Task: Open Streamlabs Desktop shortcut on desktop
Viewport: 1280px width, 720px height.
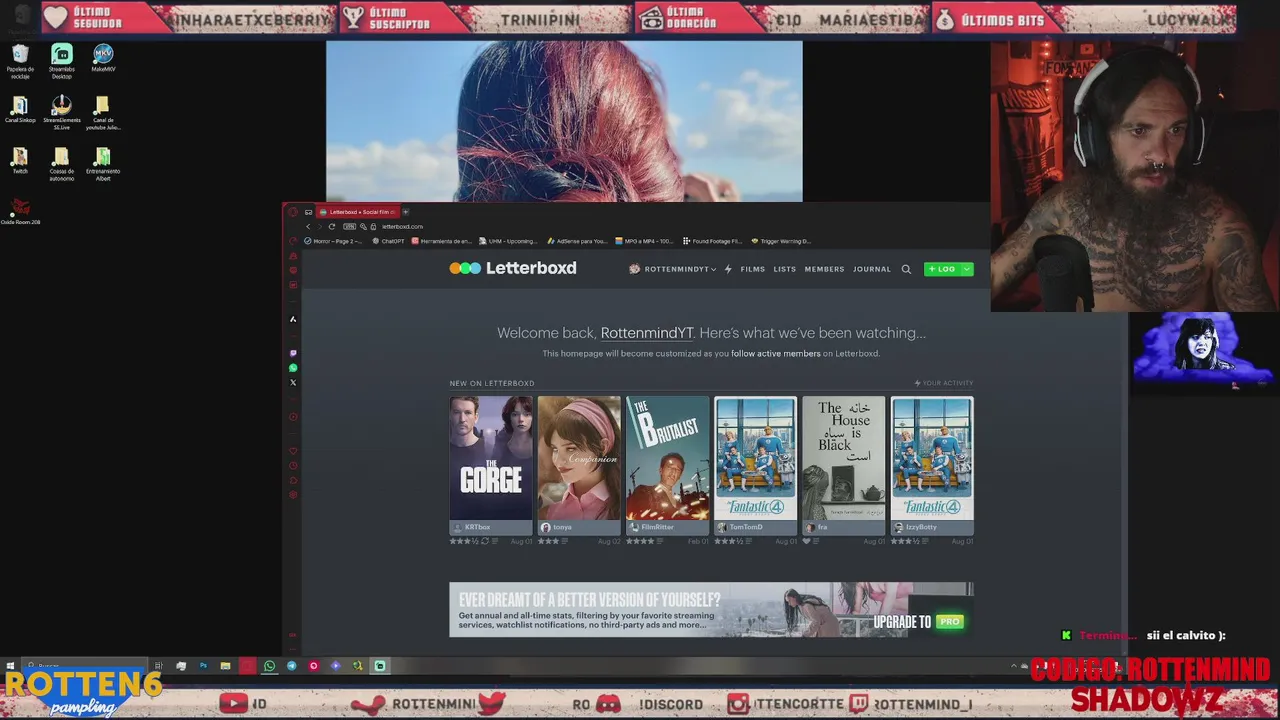Action: click(61, 61)
